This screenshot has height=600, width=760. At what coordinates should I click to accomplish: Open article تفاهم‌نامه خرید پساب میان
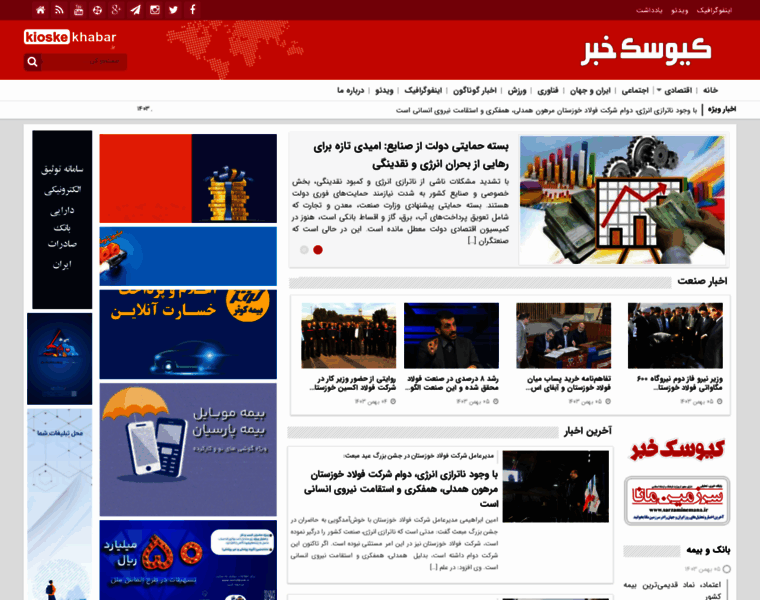pyautogui.click(x=568, y=383)
